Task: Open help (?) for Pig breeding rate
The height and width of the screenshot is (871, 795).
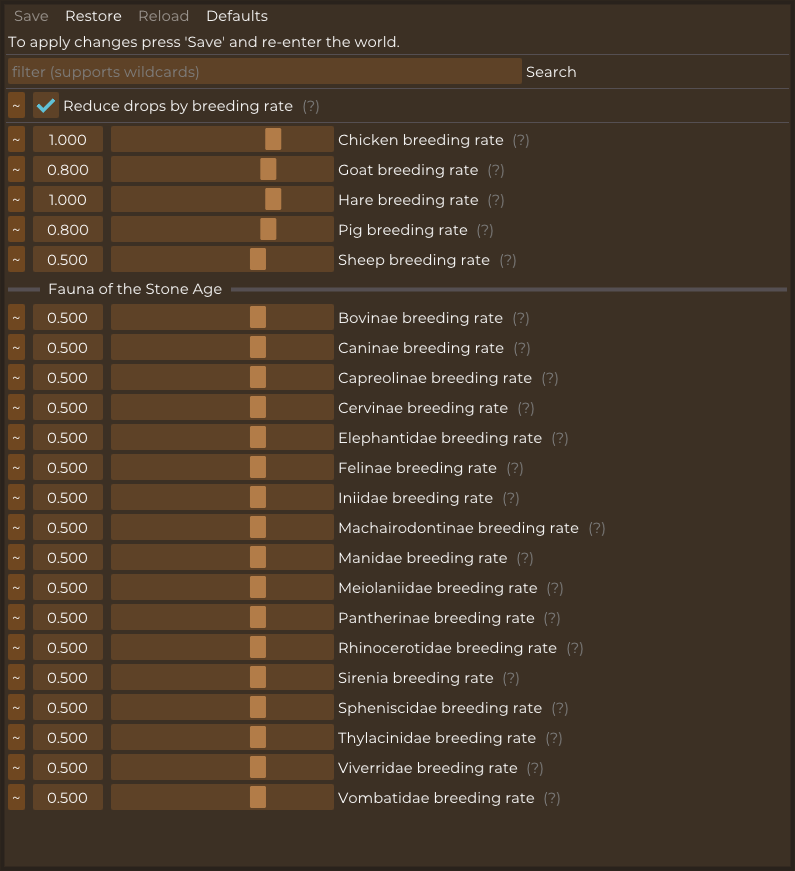Action: 485,230
